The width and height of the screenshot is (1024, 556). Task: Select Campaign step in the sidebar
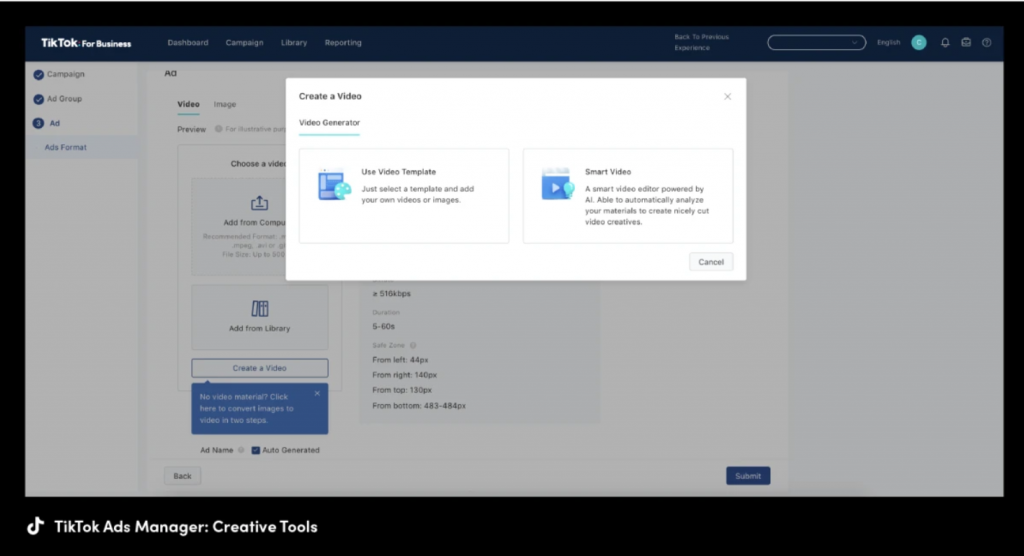tap(65, 74)
